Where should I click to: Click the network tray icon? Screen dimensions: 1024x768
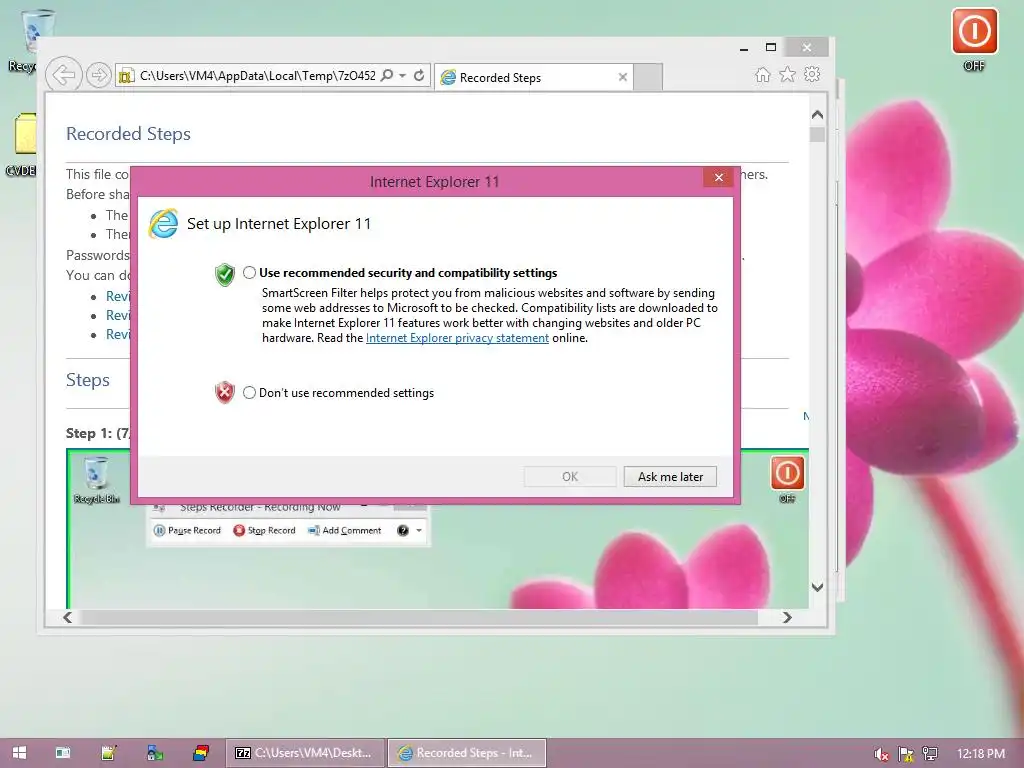tap(930, 754)
